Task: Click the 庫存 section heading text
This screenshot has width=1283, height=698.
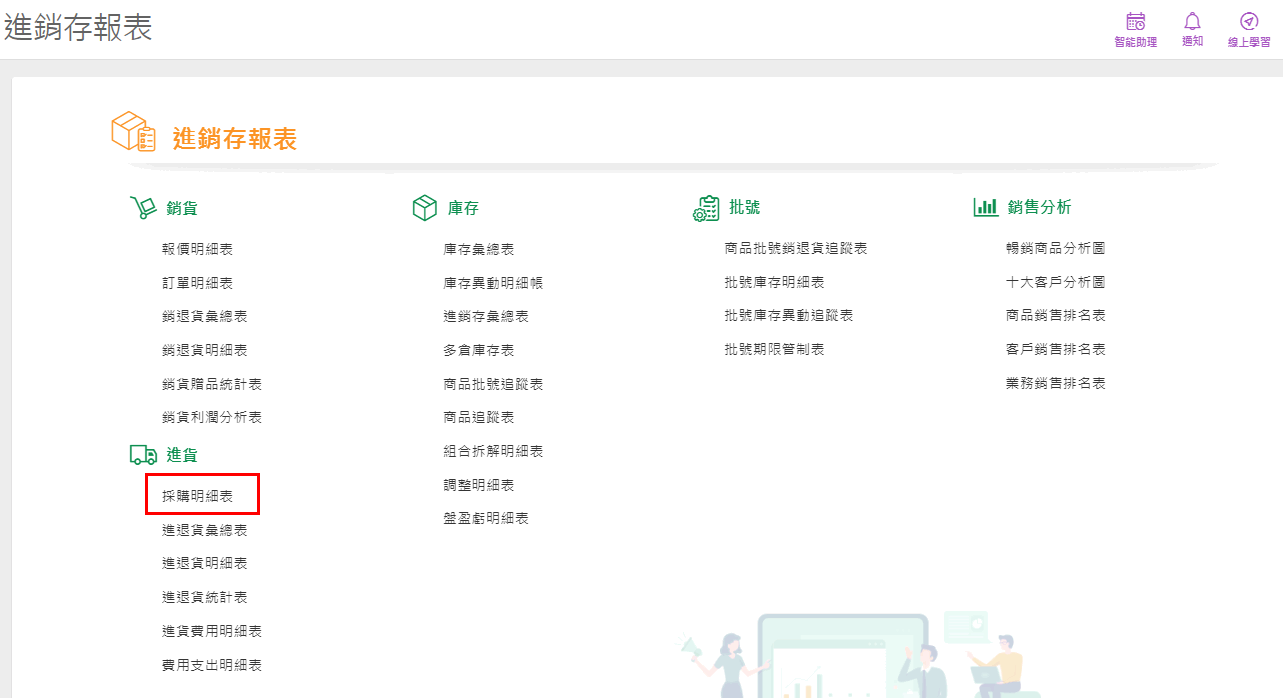Action: tap(463, 208)
